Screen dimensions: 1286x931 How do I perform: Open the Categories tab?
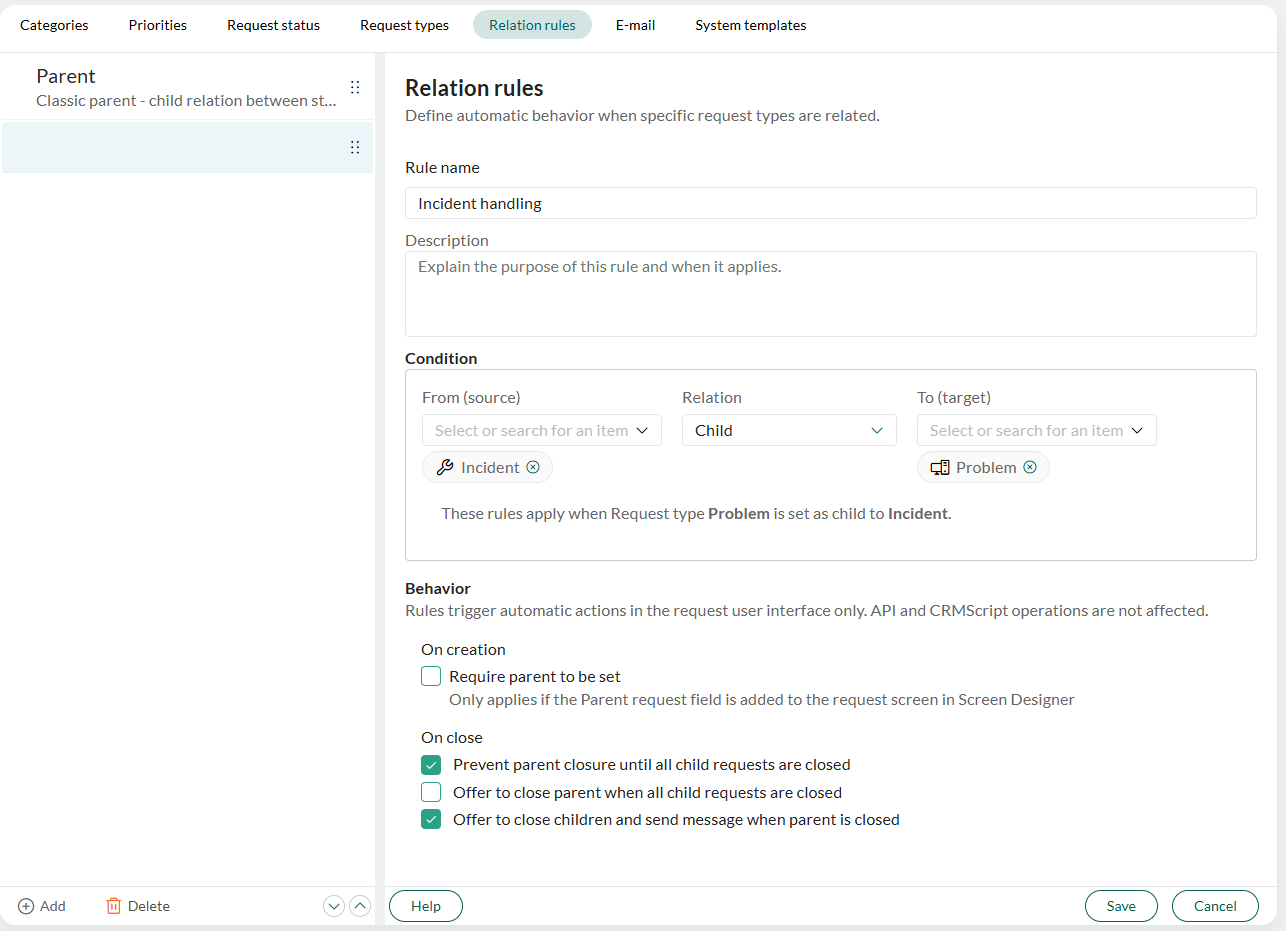coord(54,25)
